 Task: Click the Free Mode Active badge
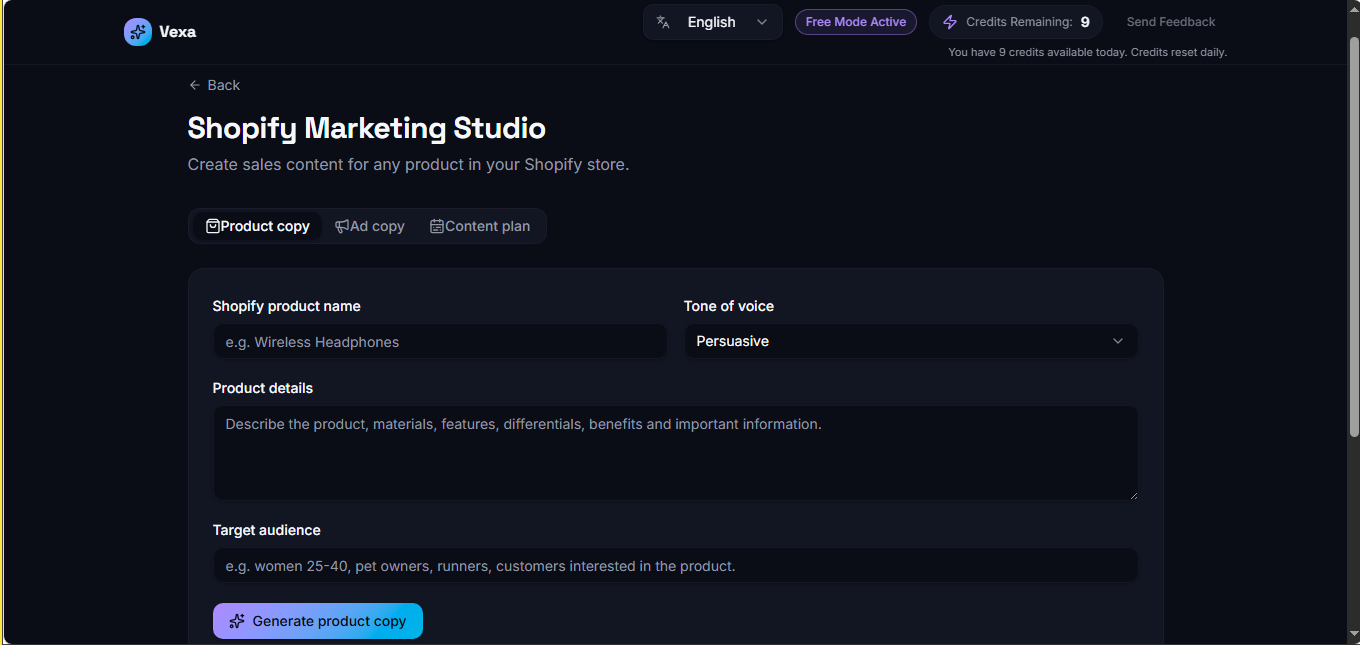[x=856, y=22]
